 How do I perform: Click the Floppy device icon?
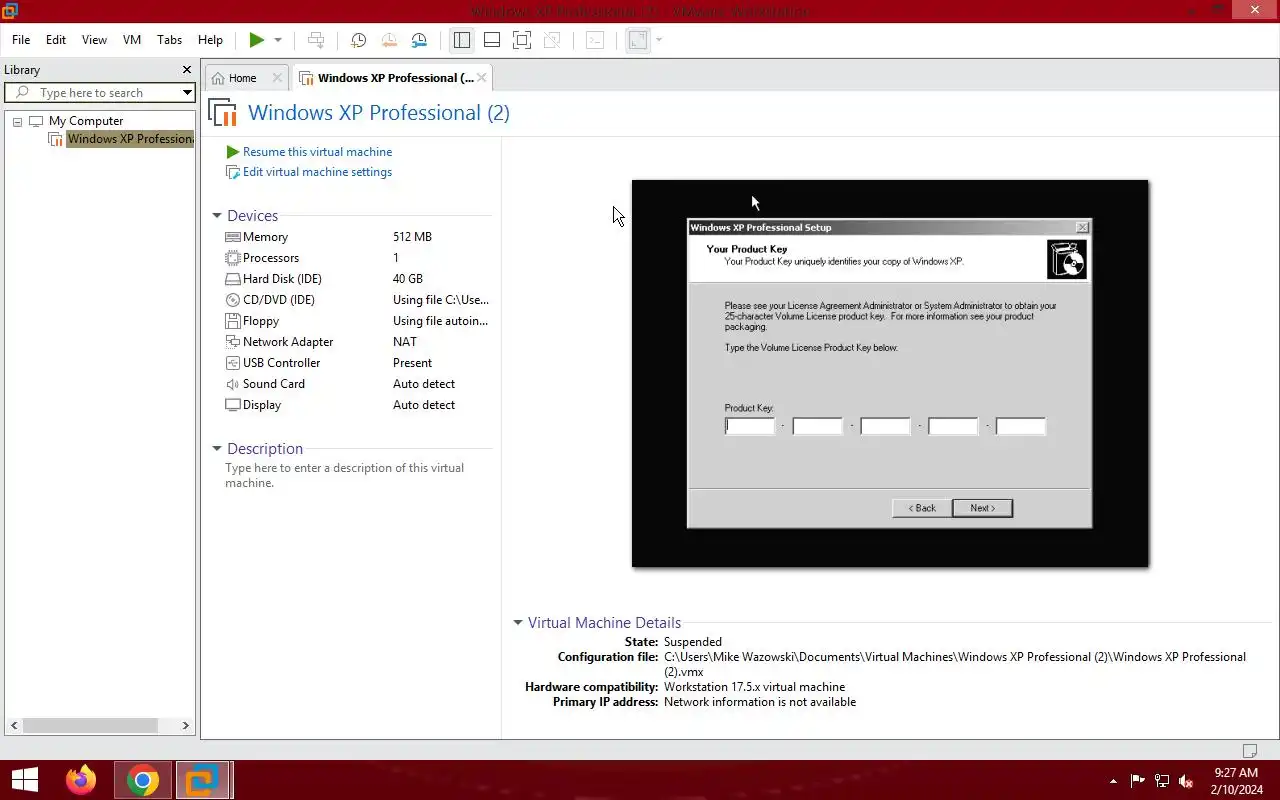click(x=233, y=321)
